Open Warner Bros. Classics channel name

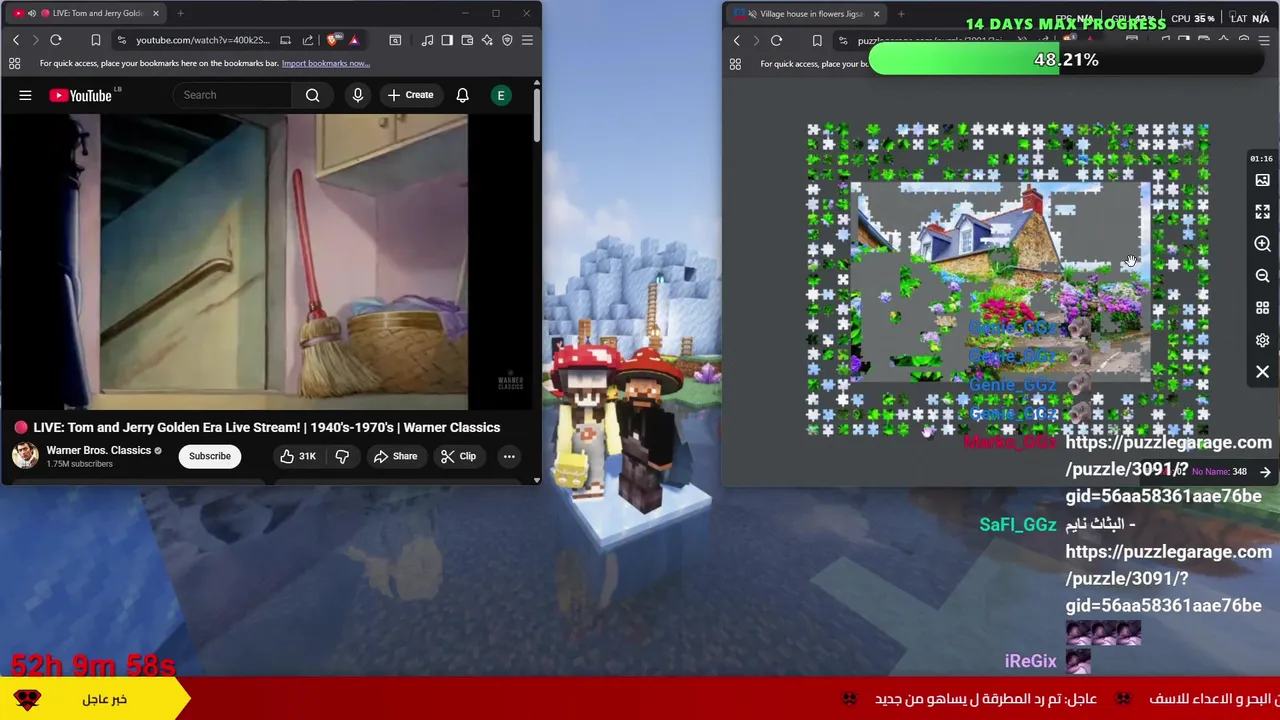tap(98, 450)
